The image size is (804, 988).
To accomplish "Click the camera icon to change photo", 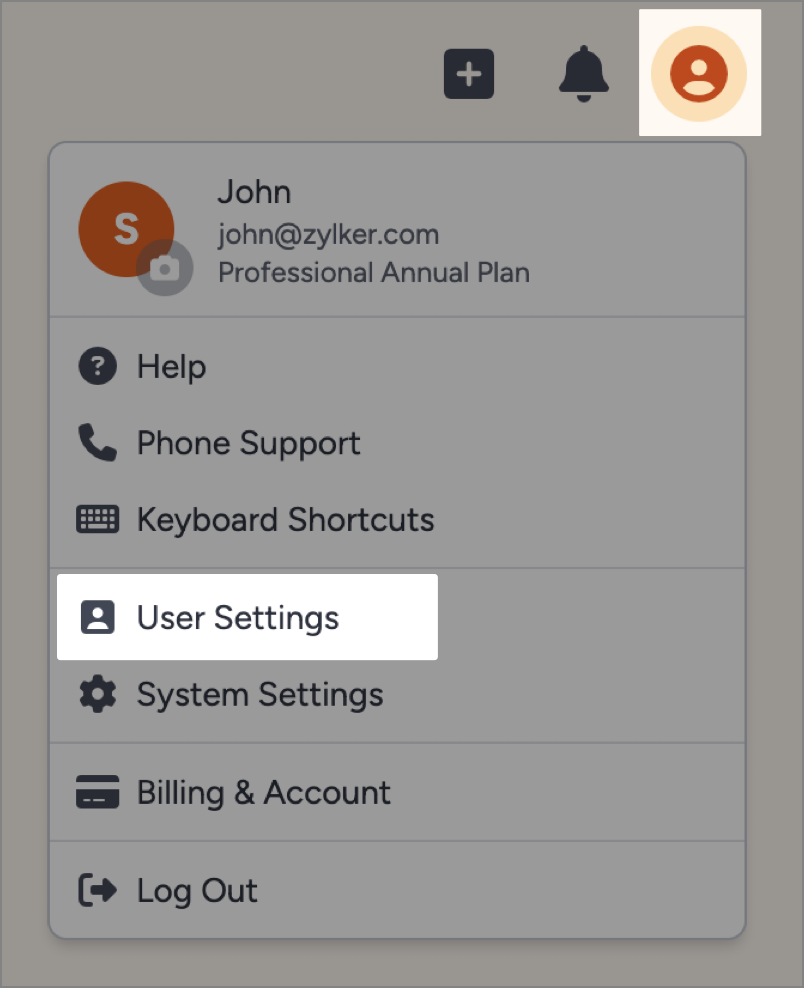I will tap(164, 267).
